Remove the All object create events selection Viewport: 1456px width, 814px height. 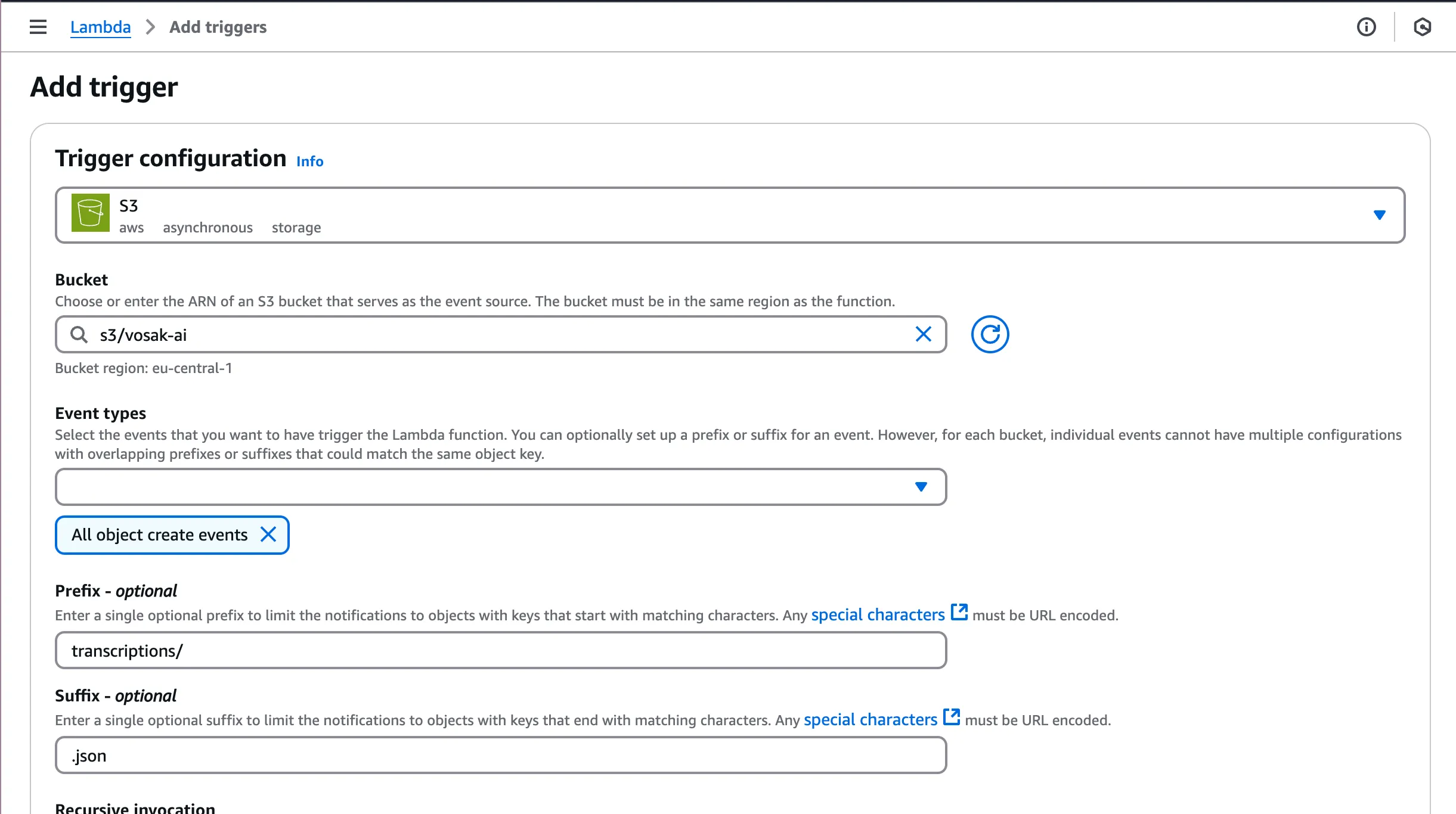point(268,535)
